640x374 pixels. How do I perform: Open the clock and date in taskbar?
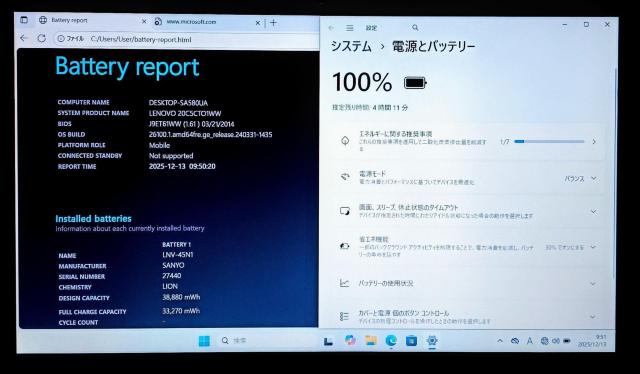click(x=592, y=341)
